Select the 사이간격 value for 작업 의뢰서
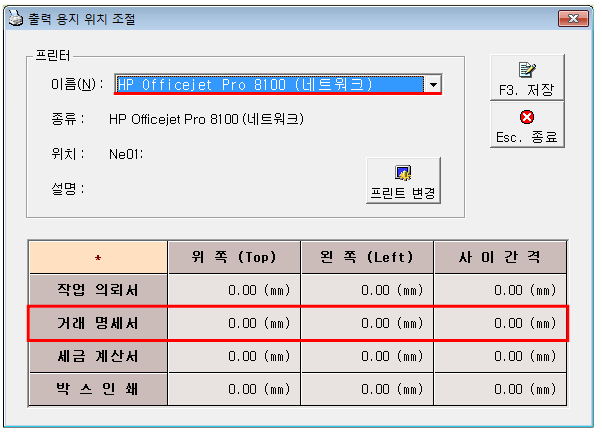 click(x=500, y=290)
